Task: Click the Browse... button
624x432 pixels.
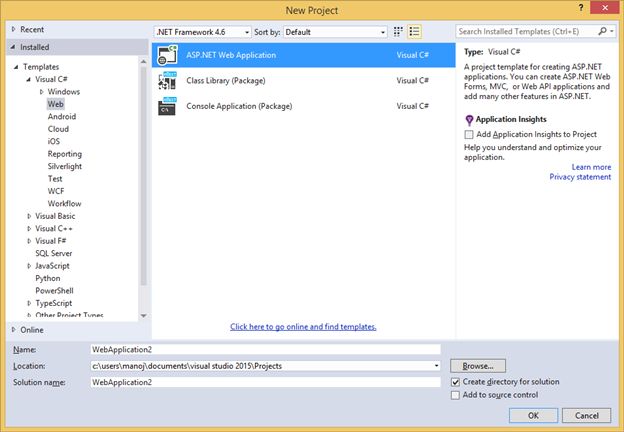Action: 478,366
